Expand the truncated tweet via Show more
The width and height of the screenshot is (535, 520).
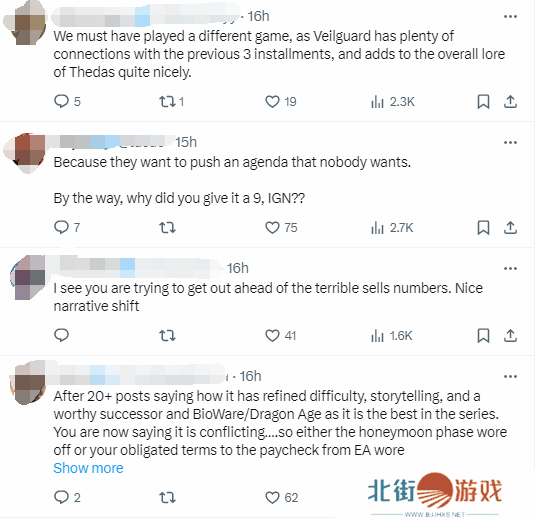[x=88, y=468]
